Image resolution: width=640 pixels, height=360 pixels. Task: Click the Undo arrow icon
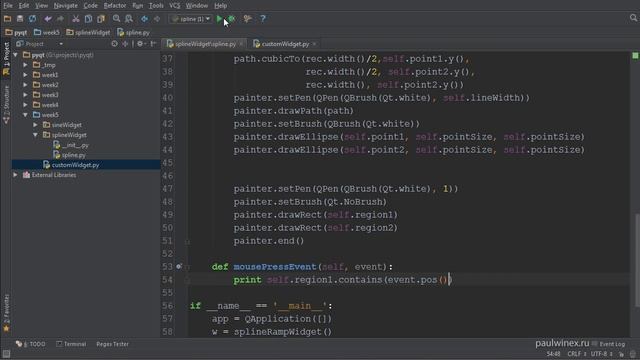[x=48, y=19]
